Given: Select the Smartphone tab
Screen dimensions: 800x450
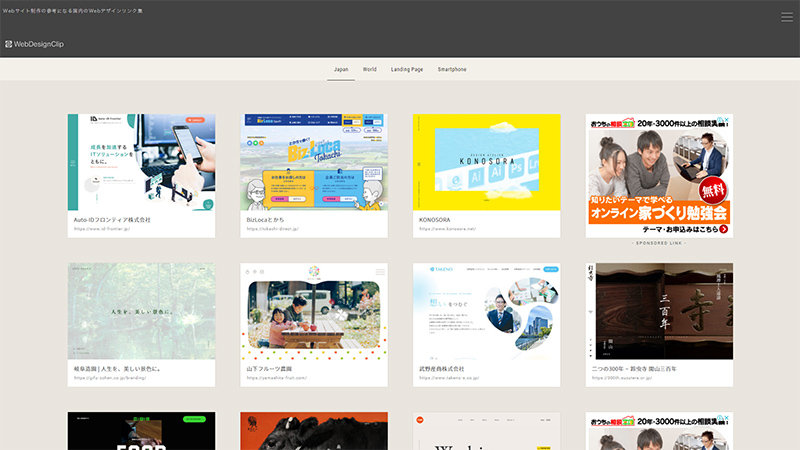Looking at the screenshot, I should pyautogui.click(x=452, y=69).
